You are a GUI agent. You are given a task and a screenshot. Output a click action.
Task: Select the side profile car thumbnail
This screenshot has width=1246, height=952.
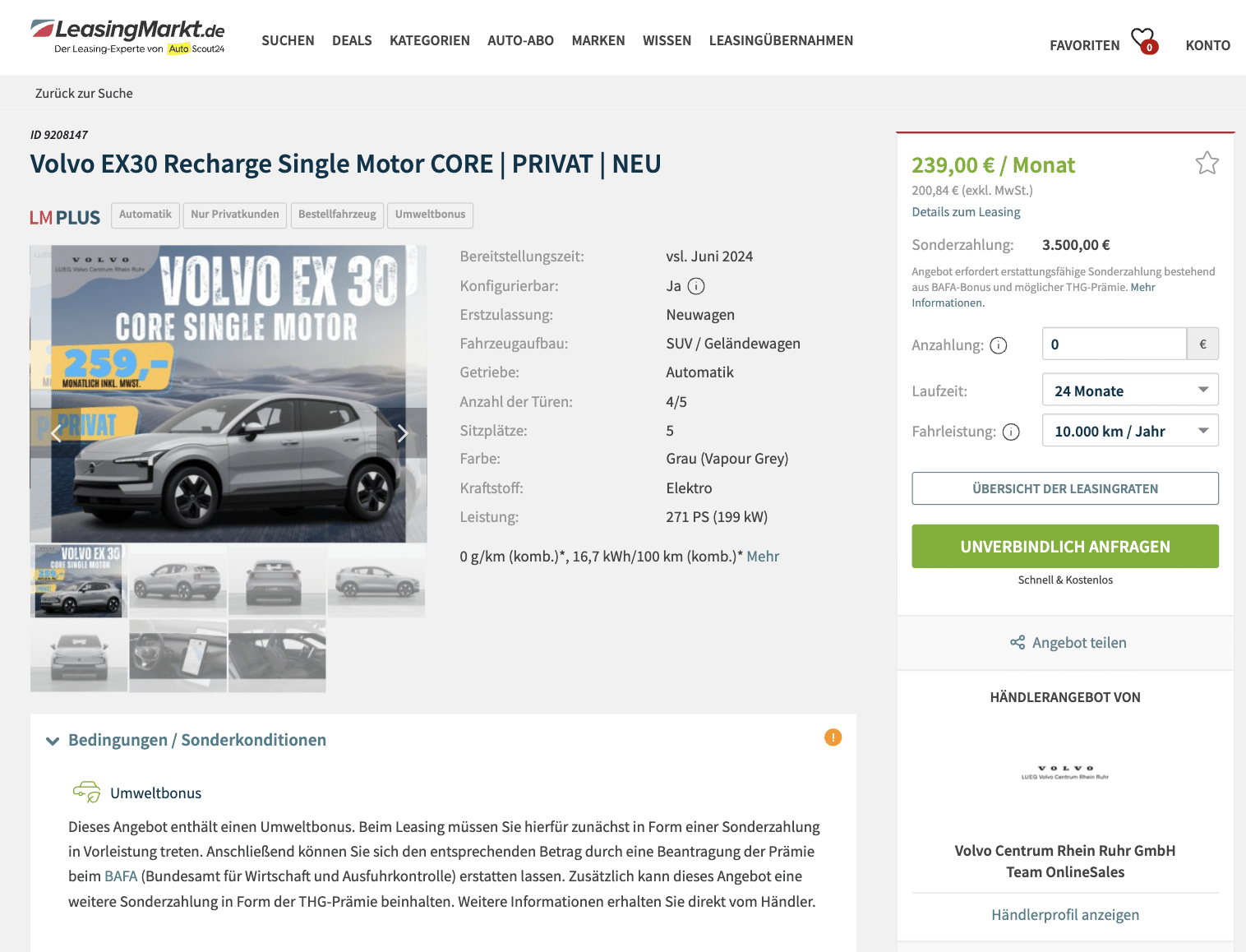[x=376, y=580]
